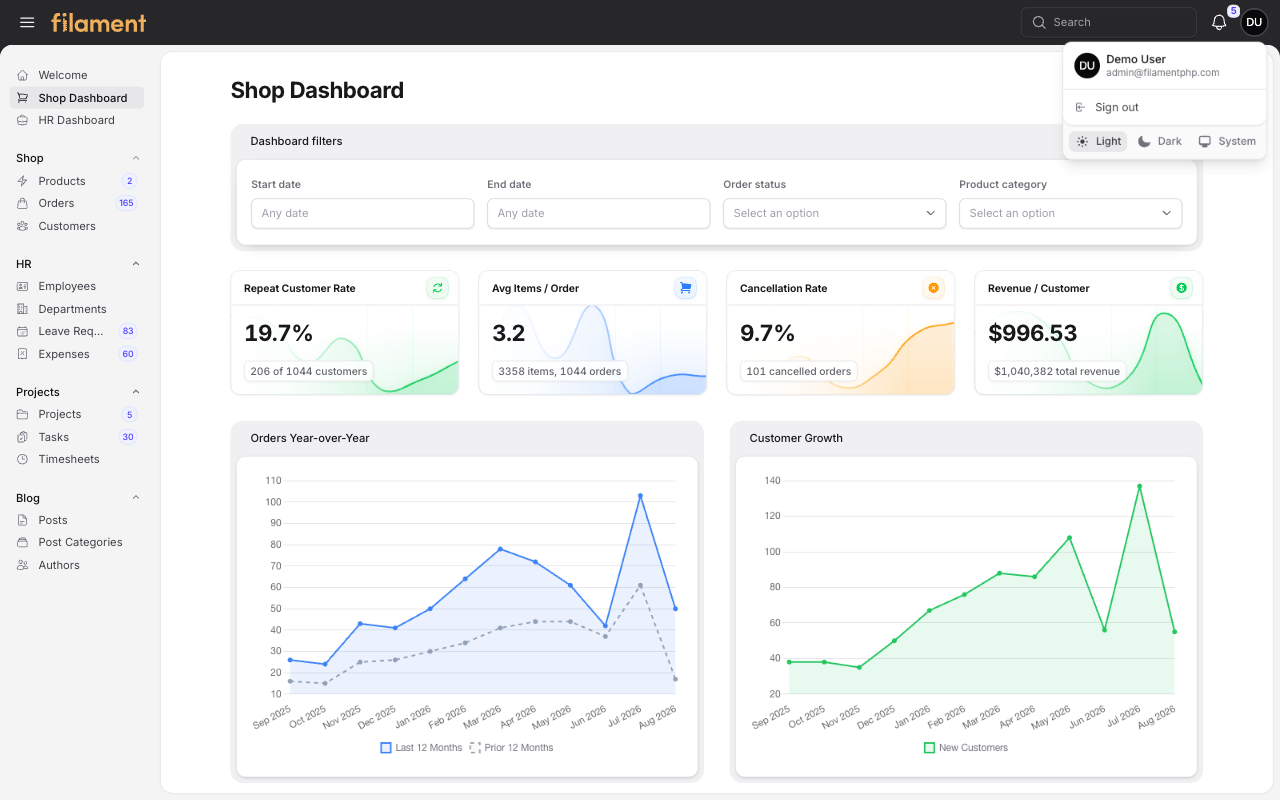Click the Employees ID card icon
Image resolution: width=1280 pixels, height=800 pixels.
tap(23, 286)
